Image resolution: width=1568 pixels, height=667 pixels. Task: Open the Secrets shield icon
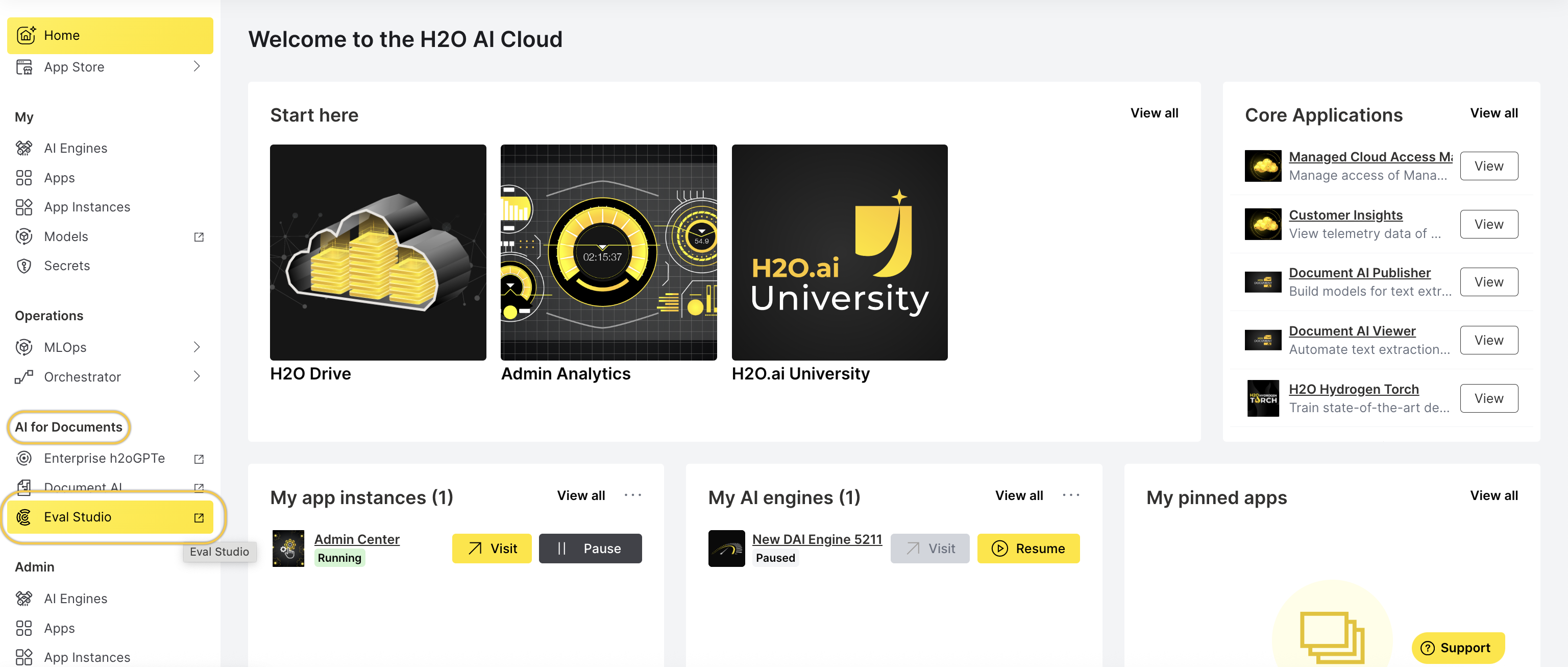point(24,266)
